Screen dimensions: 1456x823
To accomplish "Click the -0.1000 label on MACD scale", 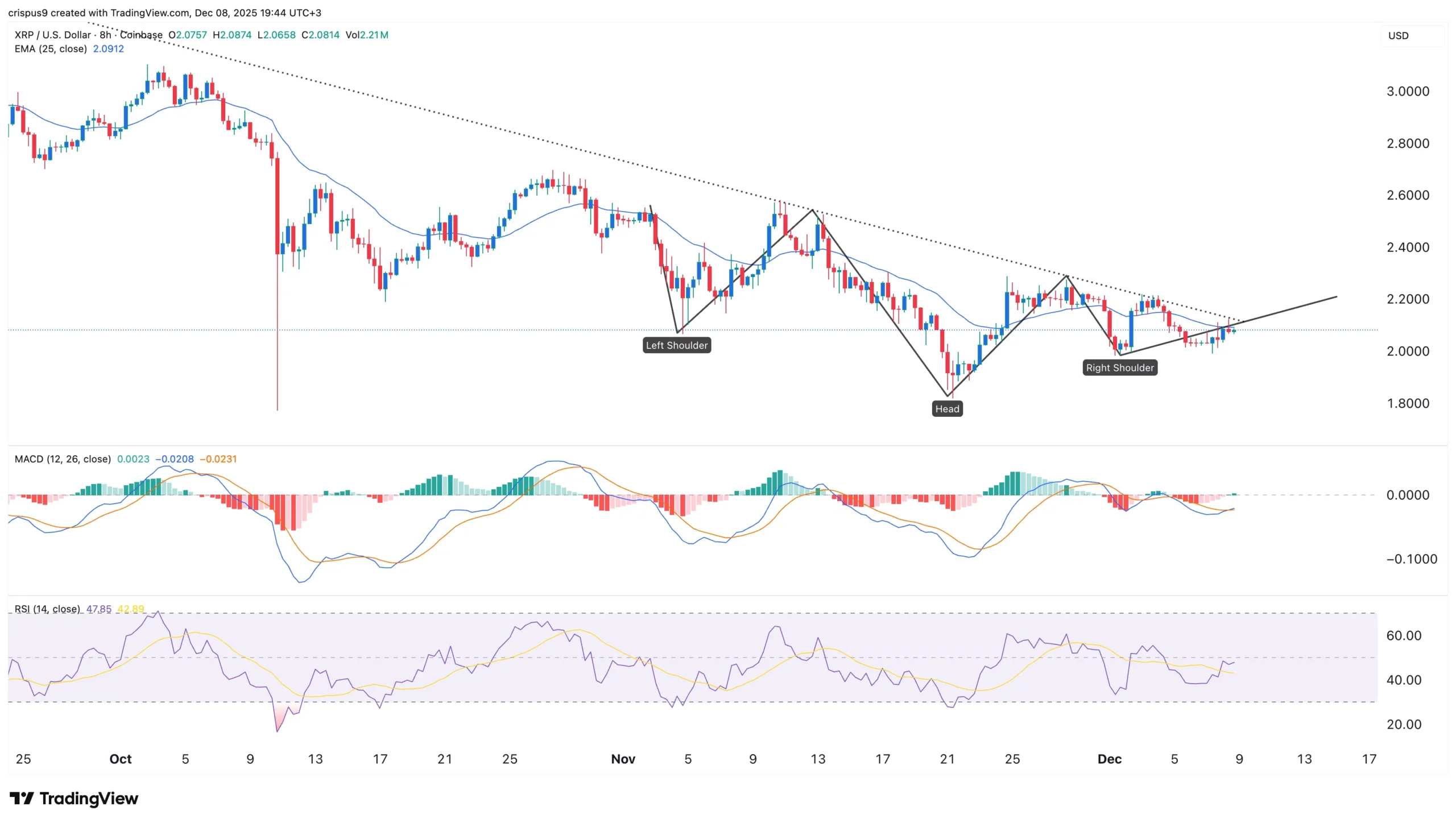I will (1411, 559).
